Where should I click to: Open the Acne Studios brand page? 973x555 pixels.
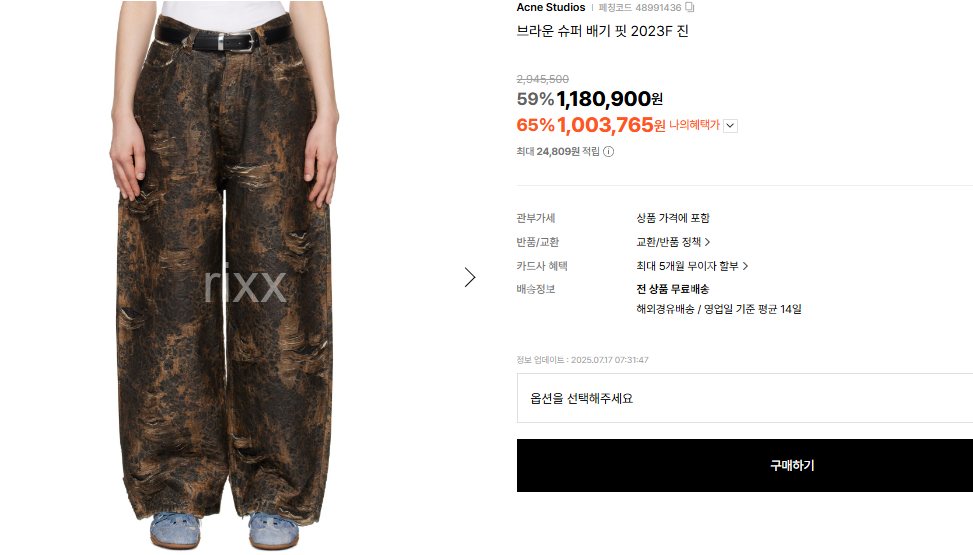(x=551, y=7)
